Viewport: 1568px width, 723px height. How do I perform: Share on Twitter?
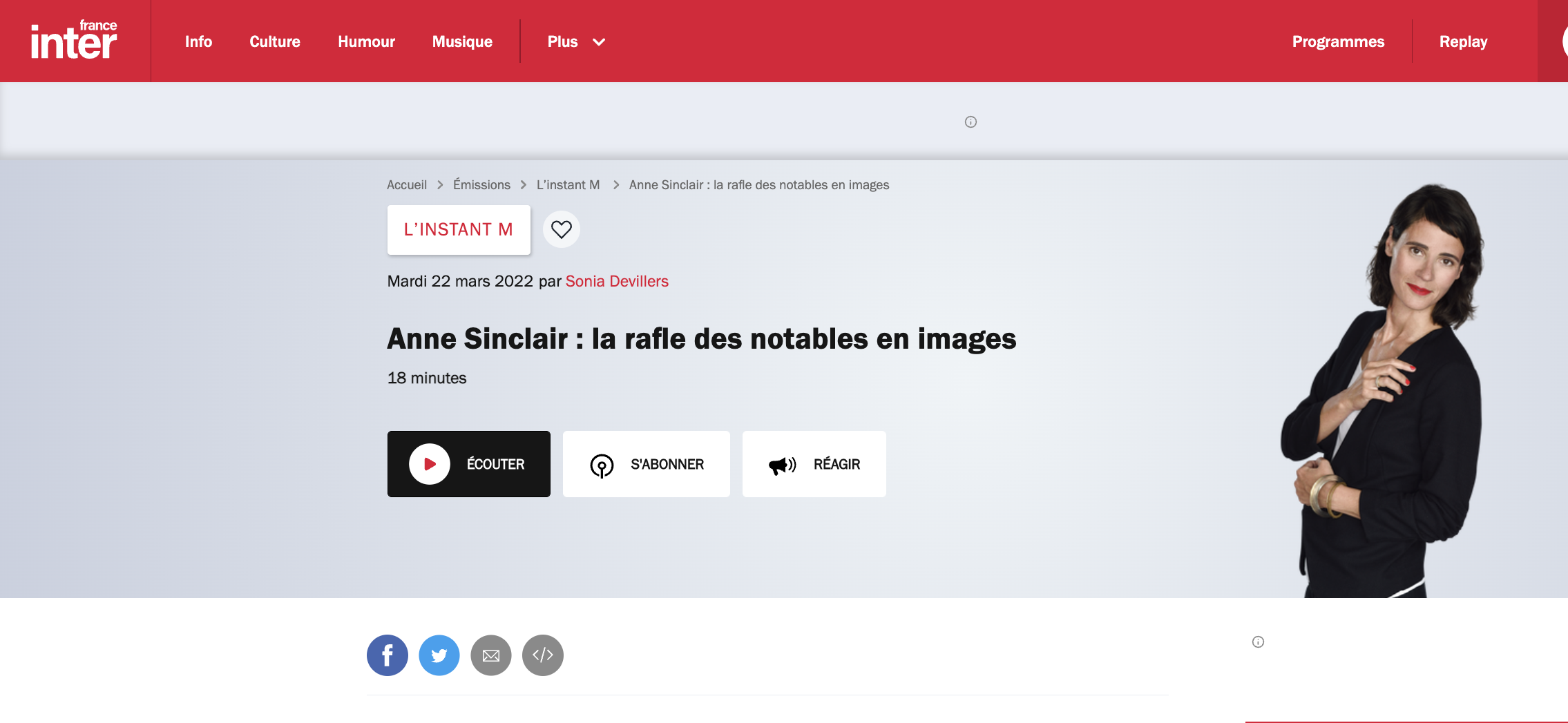(x=439, y=655)
